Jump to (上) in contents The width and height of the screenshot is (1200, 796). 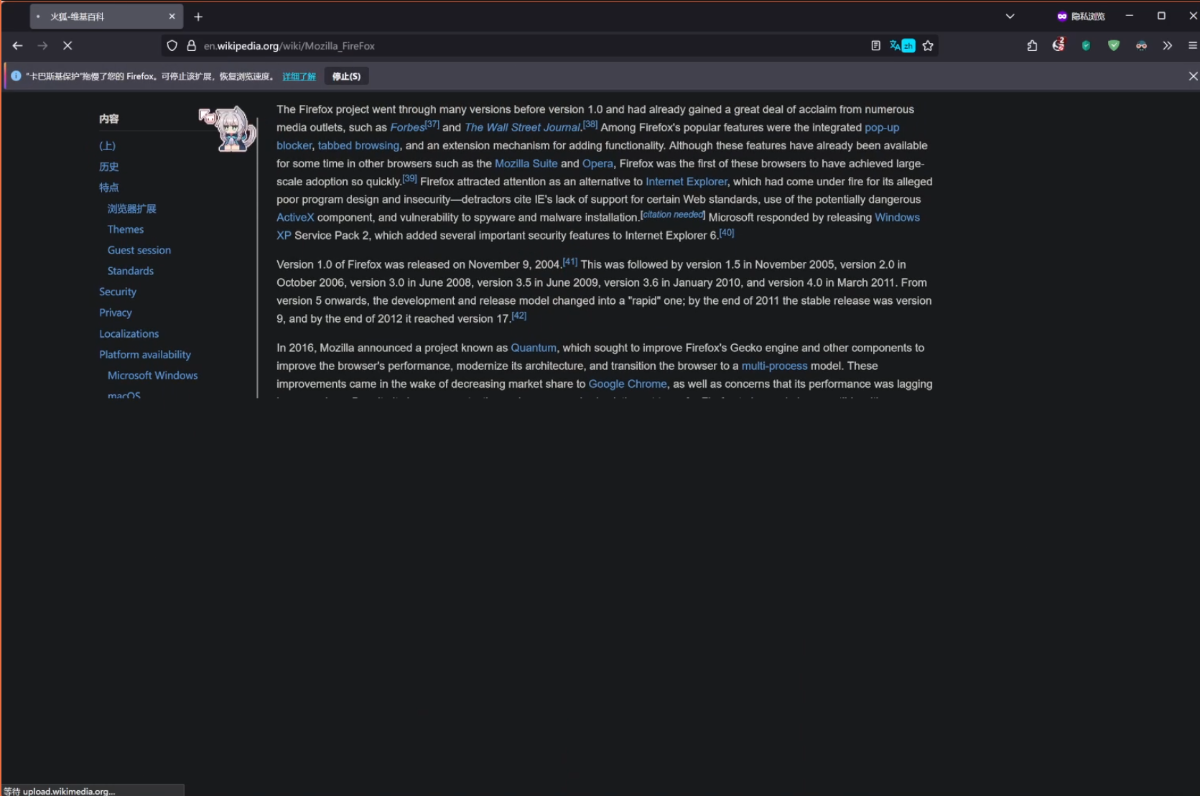(107, 146)
